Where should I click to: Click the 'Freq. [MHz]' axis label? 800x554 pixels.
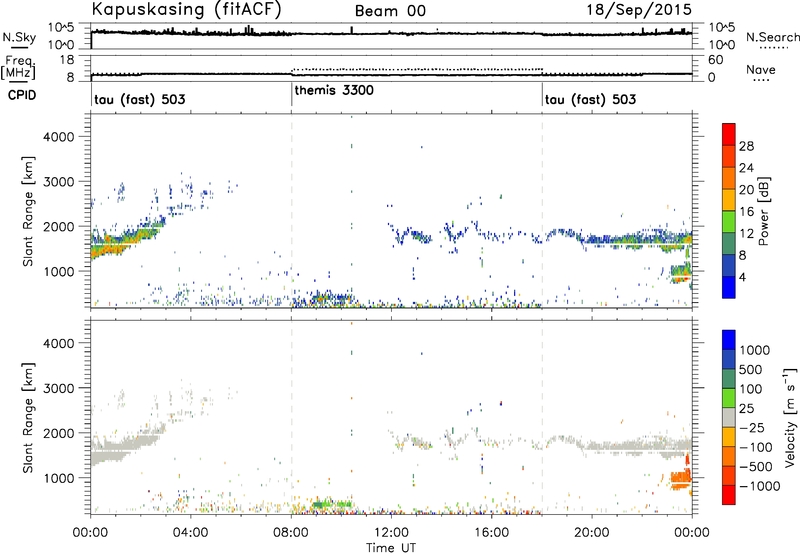tap(18, 67)
